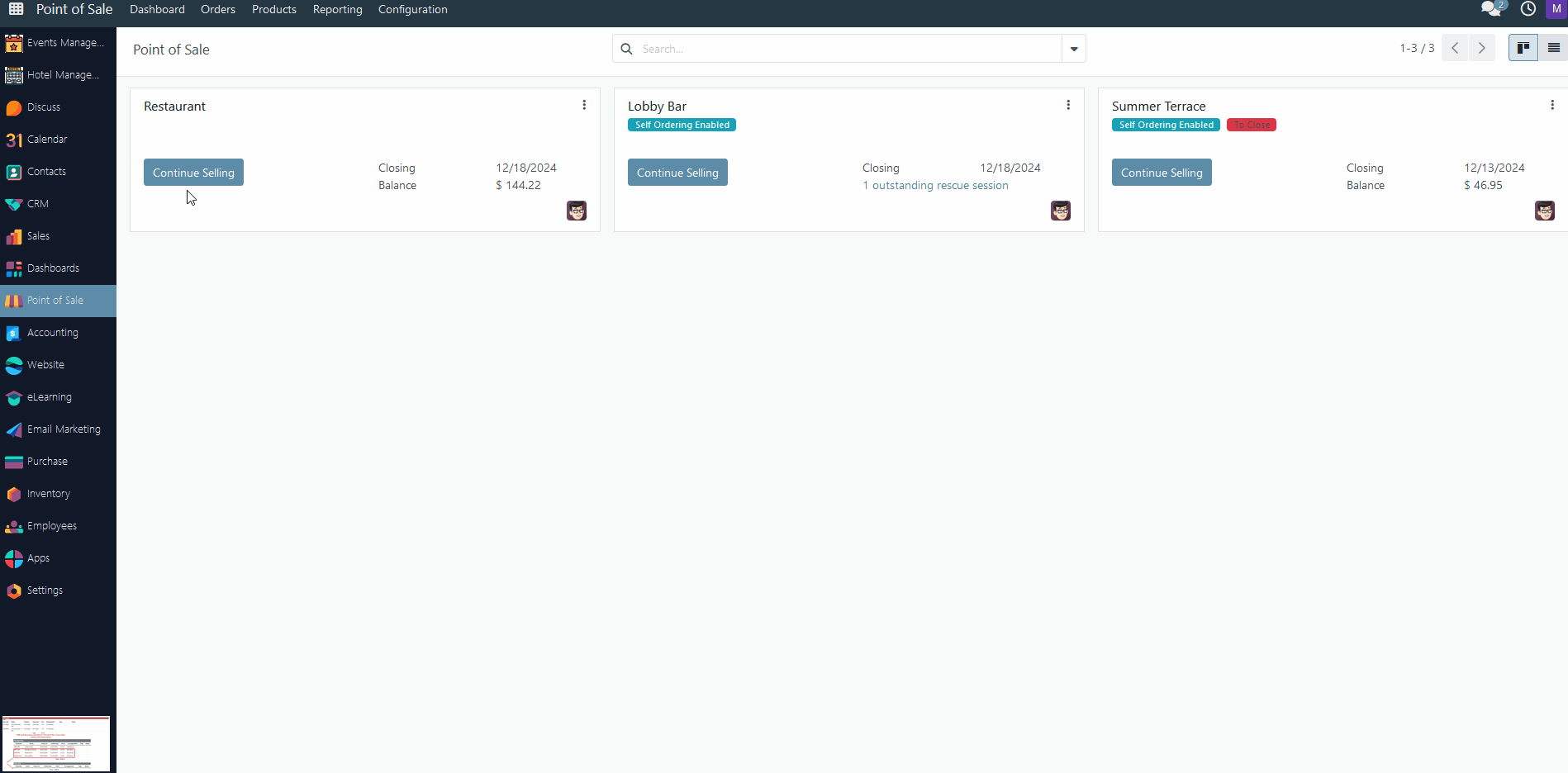Open user avatar menu
Screen dimensions: 1568x773
[1556, 9]
